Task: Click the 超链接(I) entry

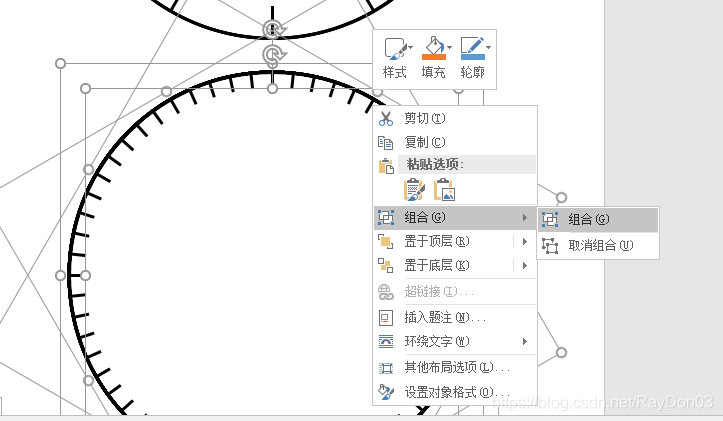Action: [x=455, y=291]
